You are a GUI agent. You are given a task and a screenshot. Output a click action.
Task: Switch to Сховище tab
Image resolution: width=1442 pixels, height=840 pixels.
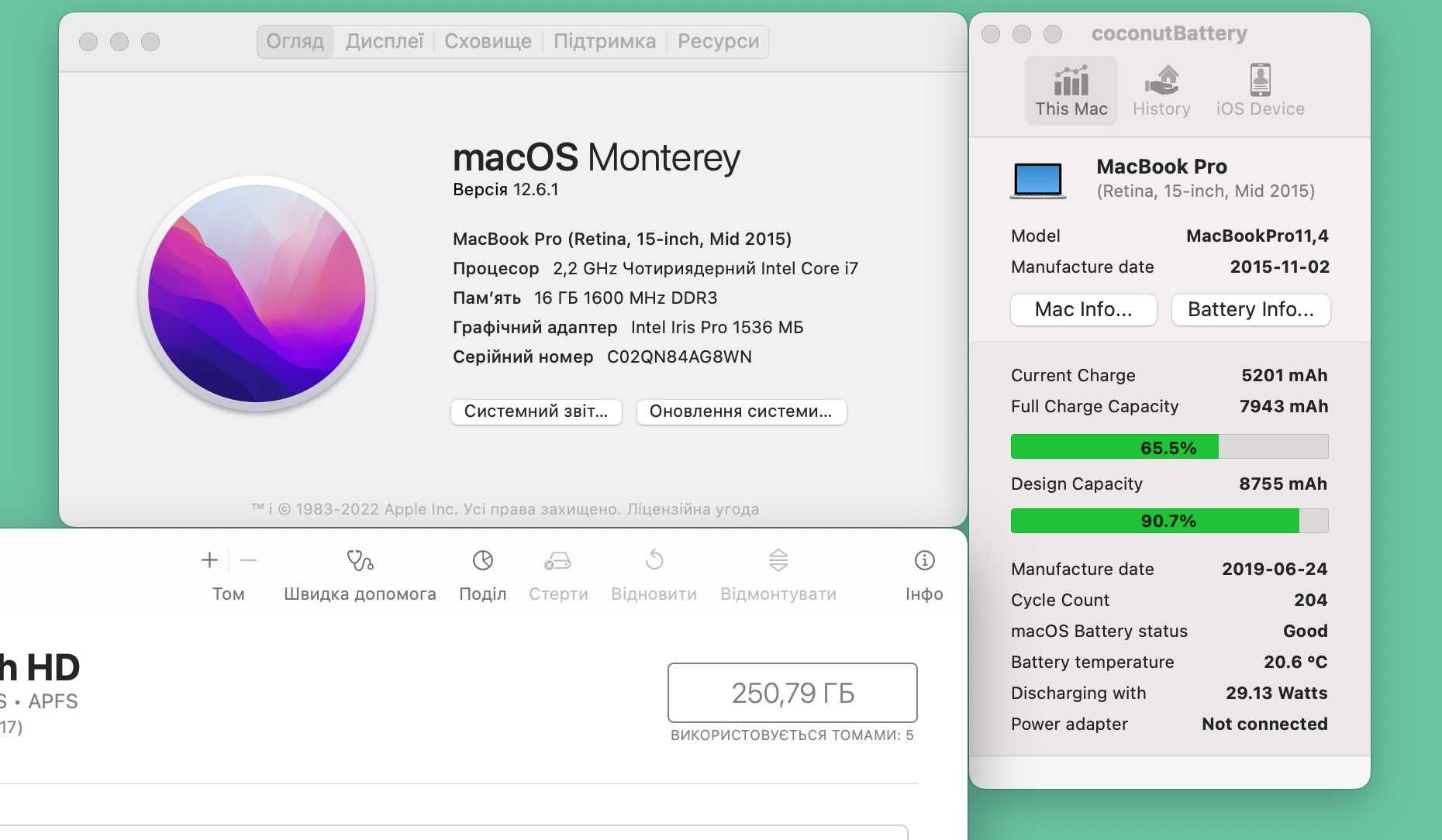[488, 41]
